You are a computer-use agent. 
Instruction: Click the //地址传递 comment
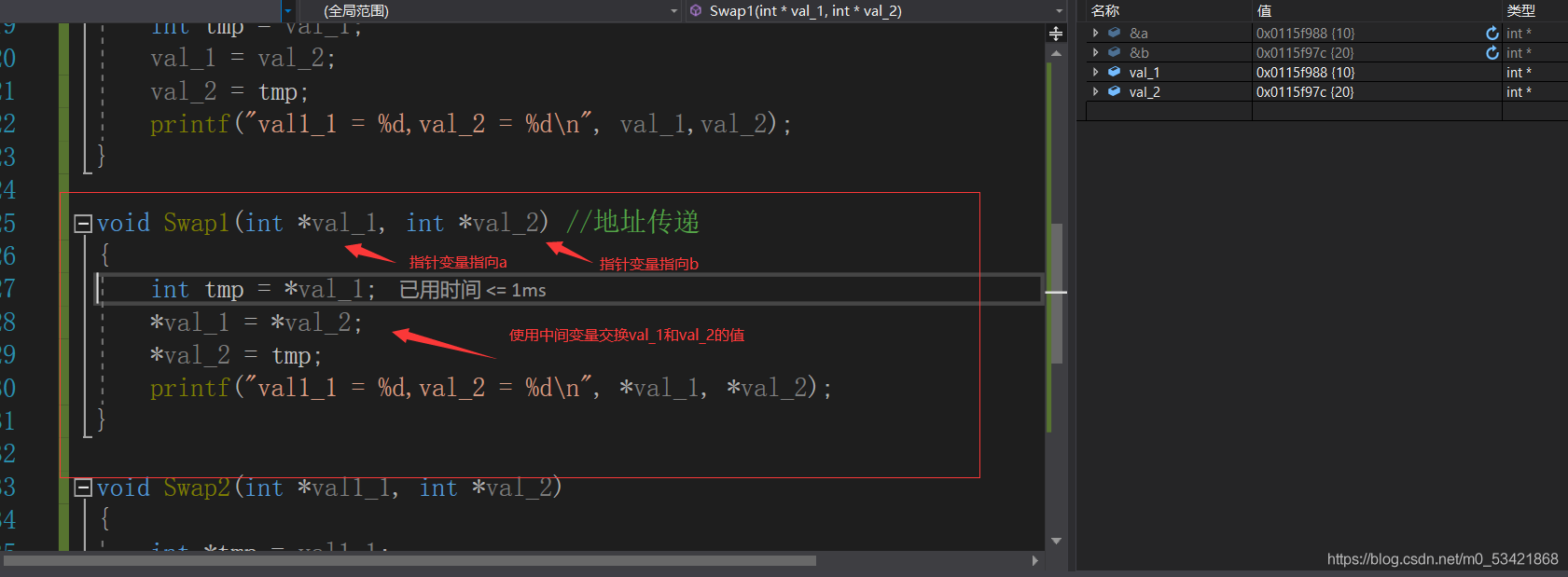[x=632, y=222]
